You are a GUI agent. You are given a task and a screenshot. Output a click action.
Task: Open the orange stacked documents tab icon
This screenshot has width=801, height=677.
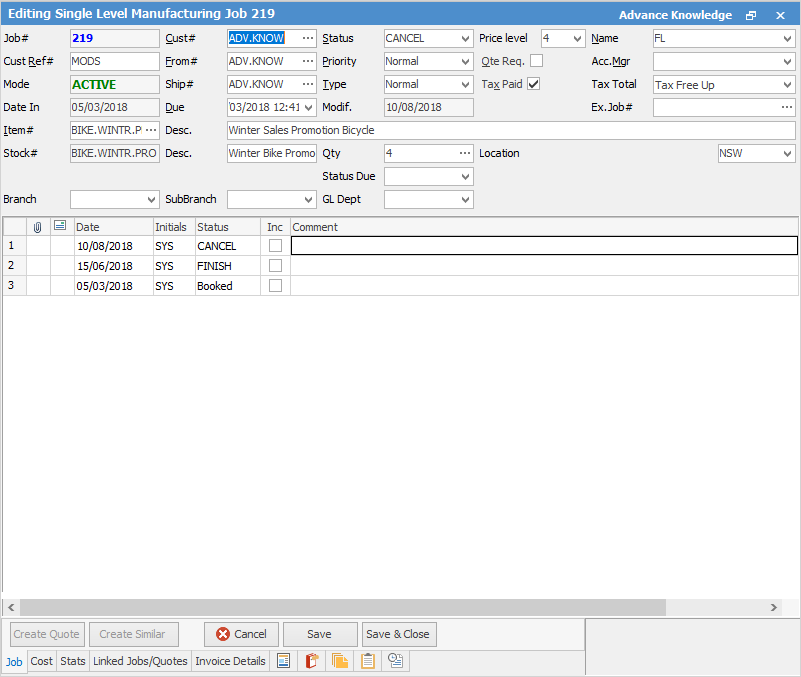(340, 661)
